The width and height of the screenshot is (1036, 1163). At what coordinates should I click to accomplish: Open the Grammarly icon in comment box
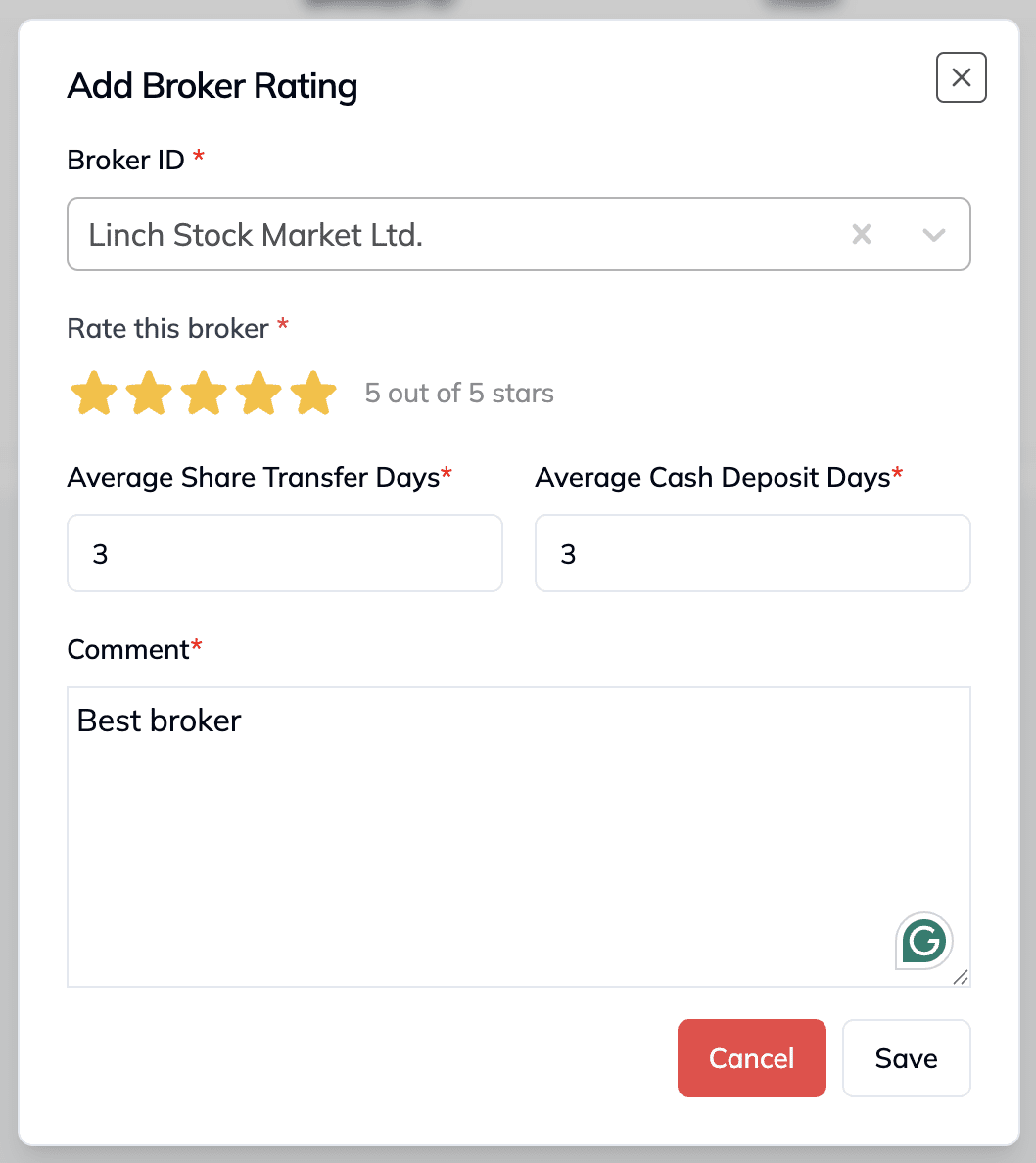point(924,941)
